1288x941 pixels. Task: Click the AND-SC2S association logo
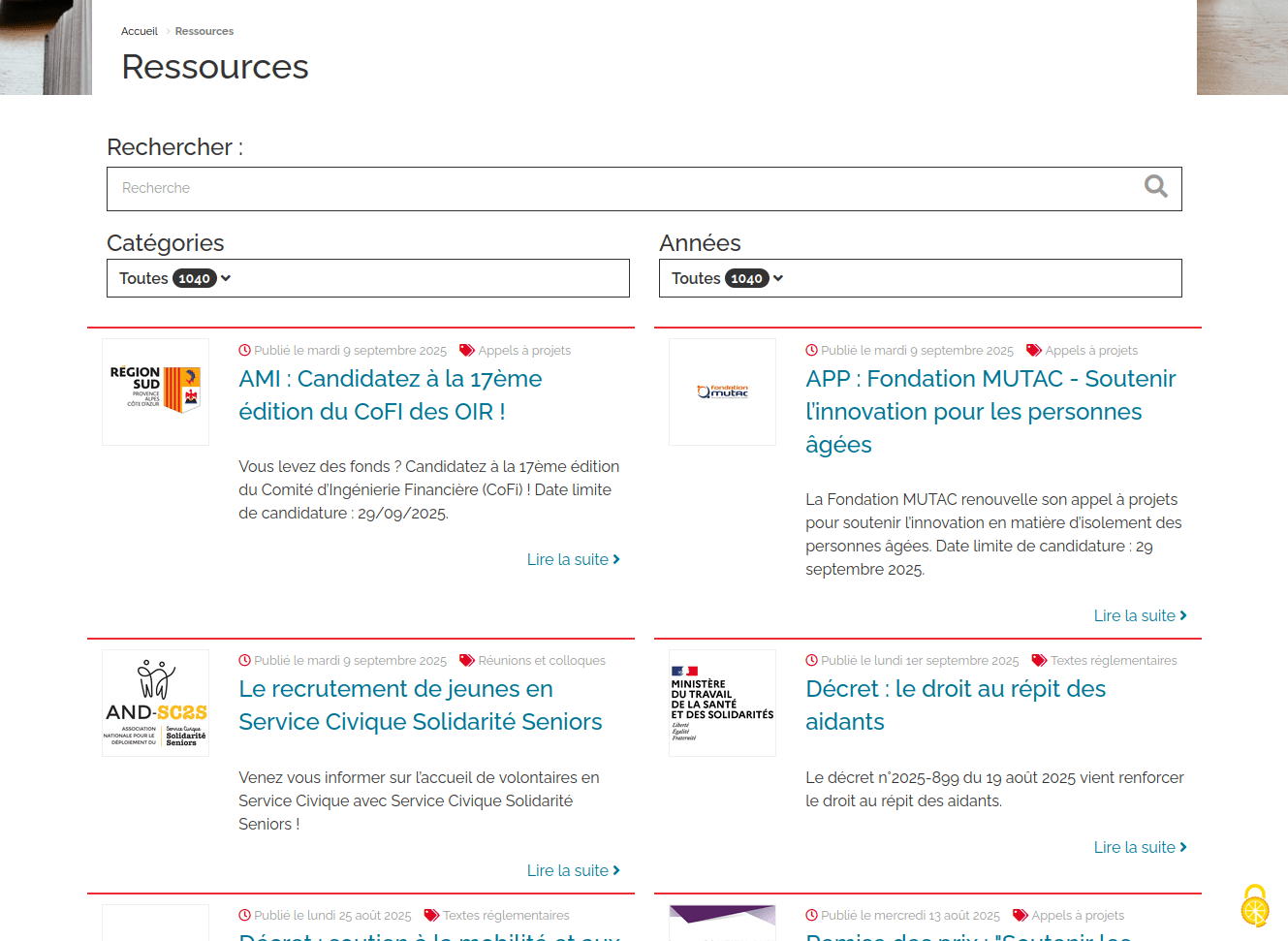click(x=155, y=703)
